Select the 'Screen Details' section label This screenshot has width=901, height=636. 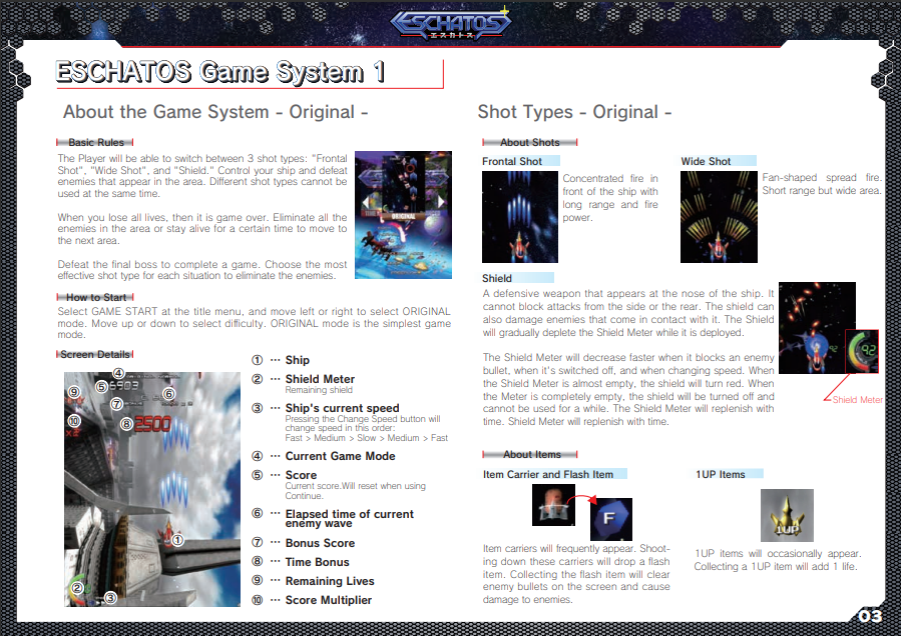coord(95,354)
